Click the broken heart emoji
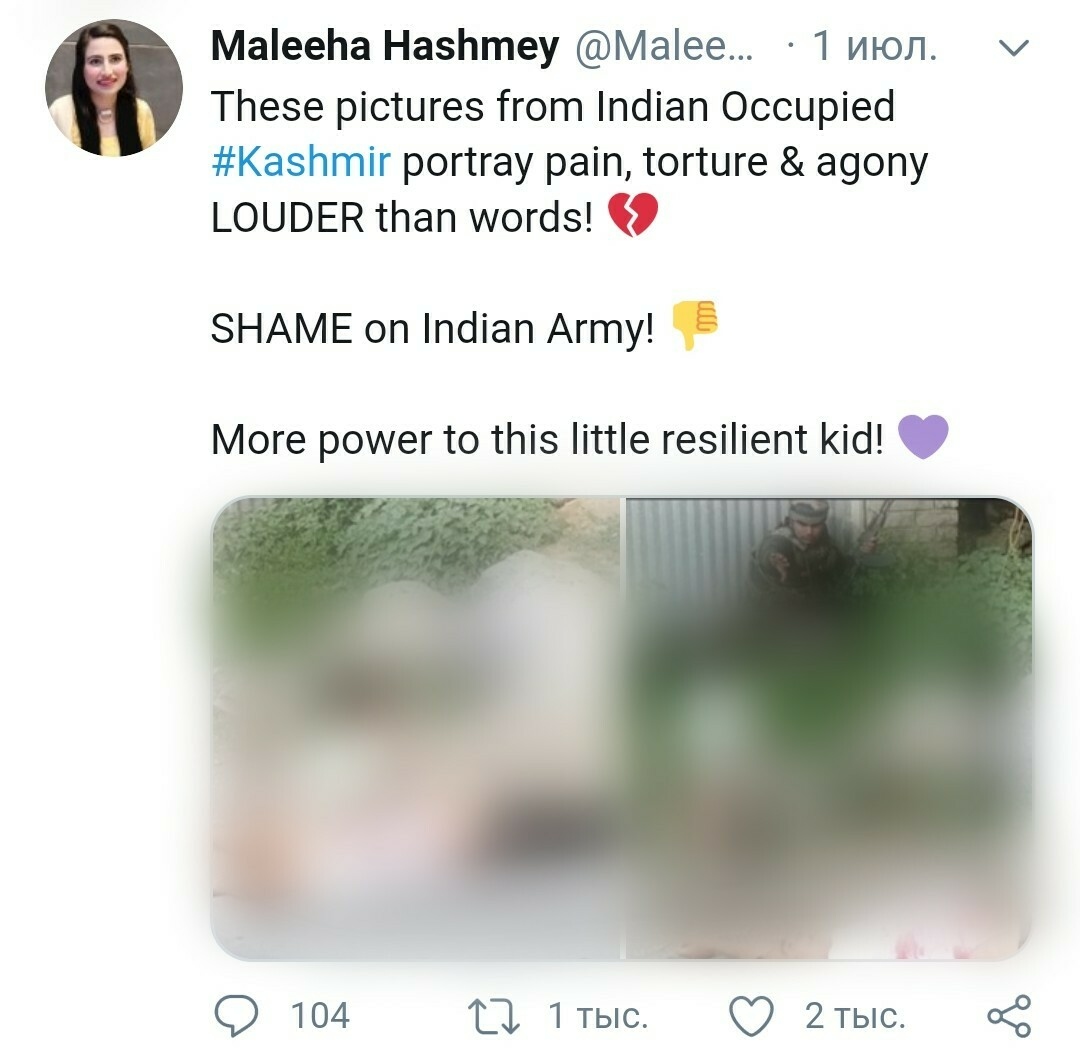The height and width of the screenshot is (1064, 1080). [632, 215]
